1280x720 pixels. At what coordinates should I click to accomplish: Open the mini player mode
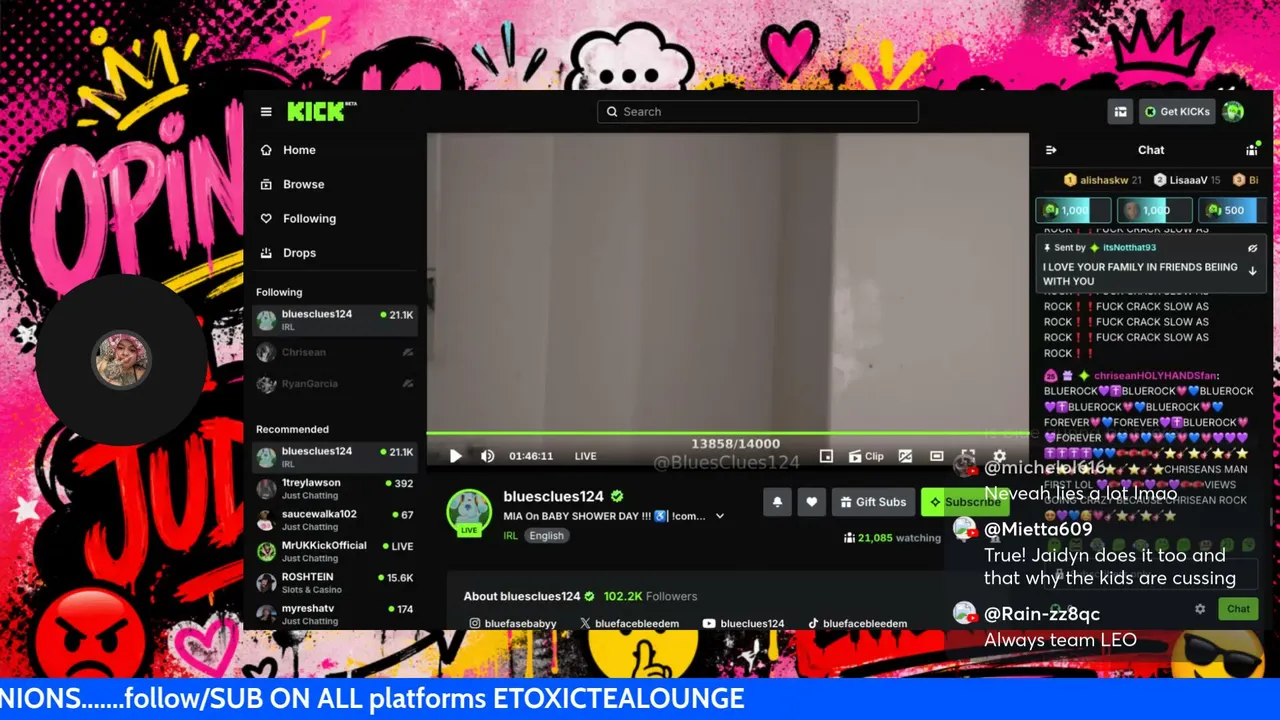[826, 456]
